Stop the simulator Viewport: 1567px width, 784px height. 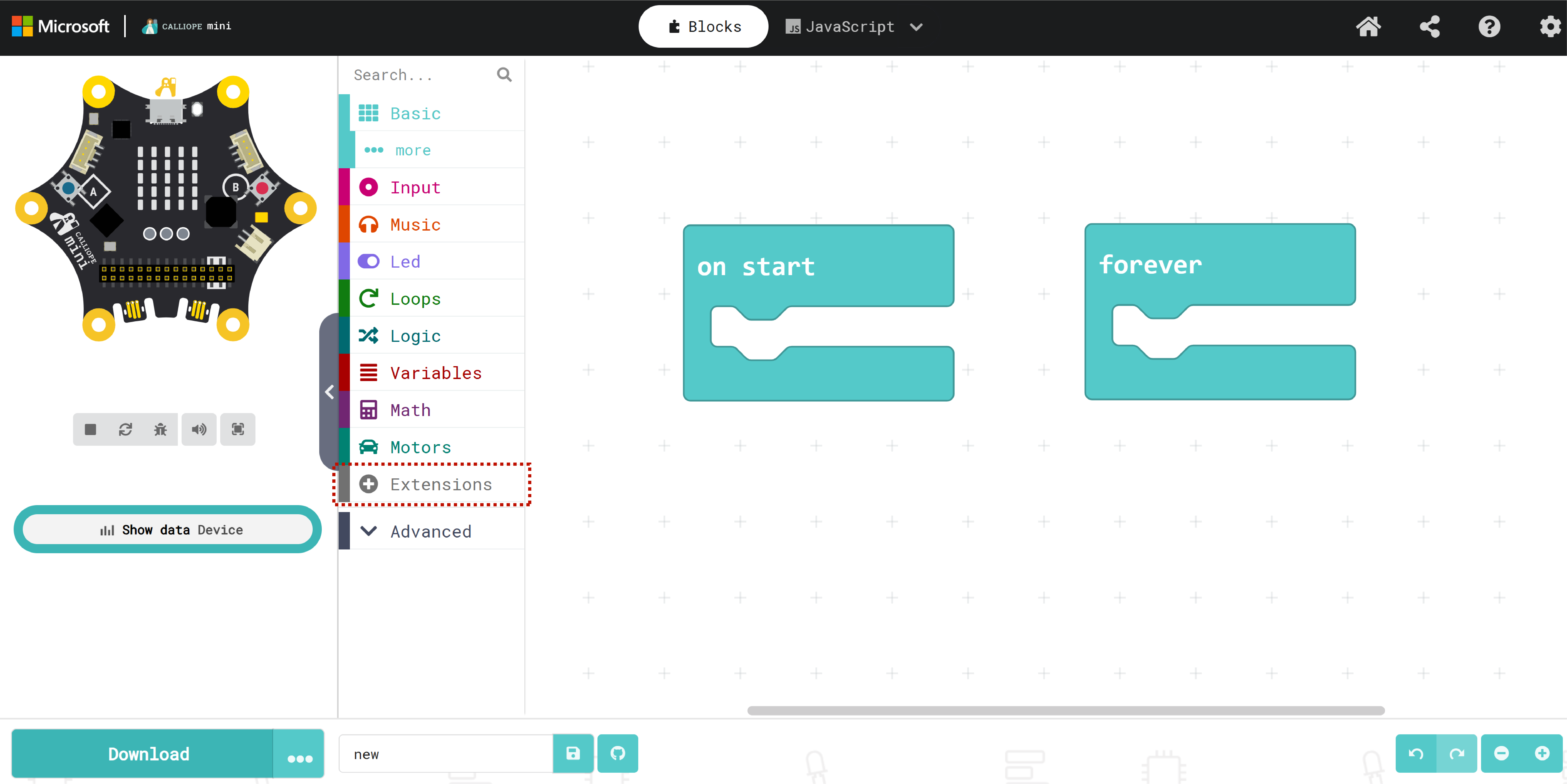coord(91,429)
